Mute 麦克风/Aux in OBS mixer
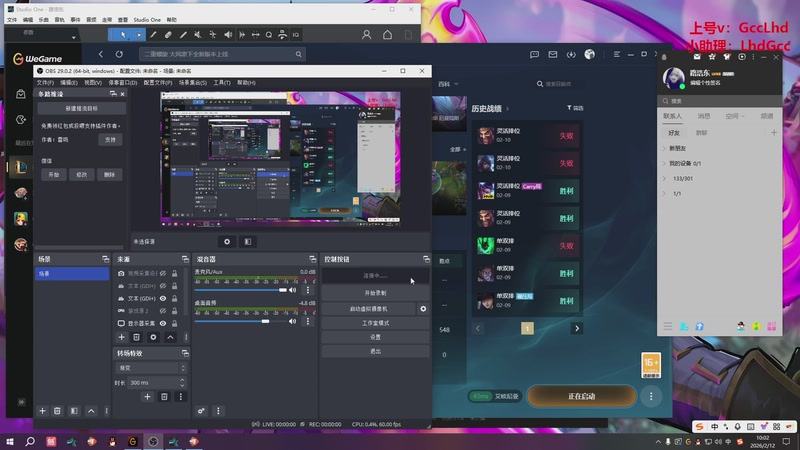 tap(293, 290)
